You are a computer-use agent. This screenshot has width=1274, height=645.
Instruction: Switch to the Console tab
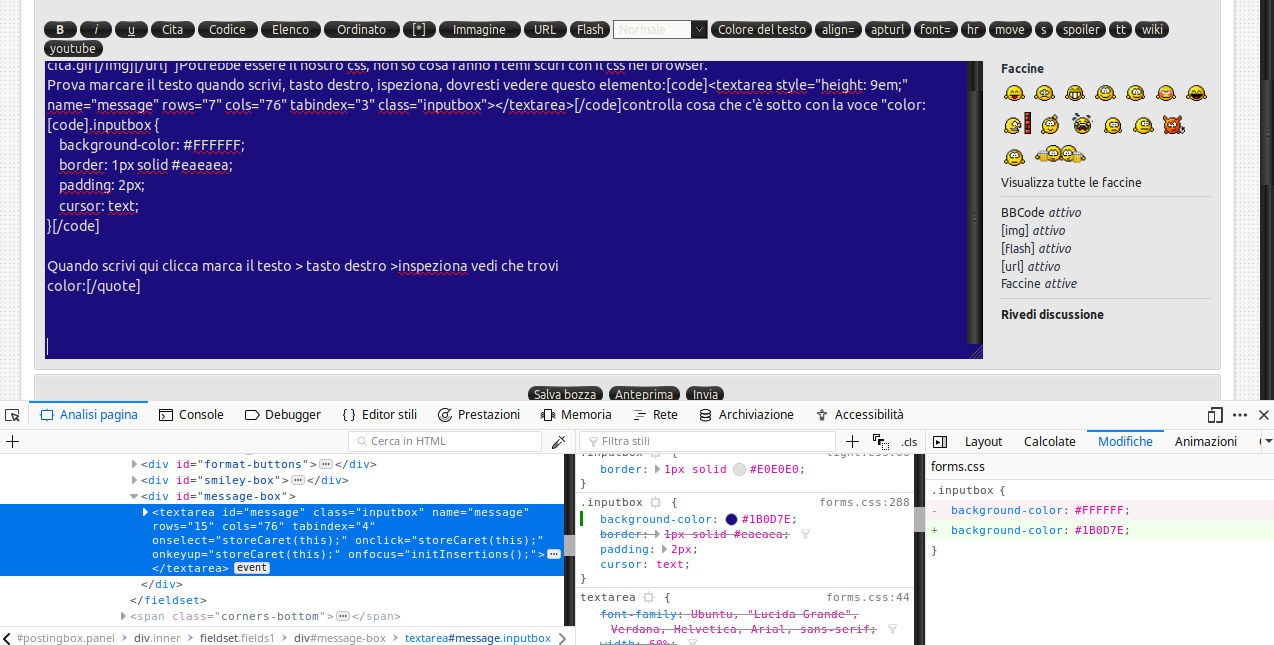(190, 415)
